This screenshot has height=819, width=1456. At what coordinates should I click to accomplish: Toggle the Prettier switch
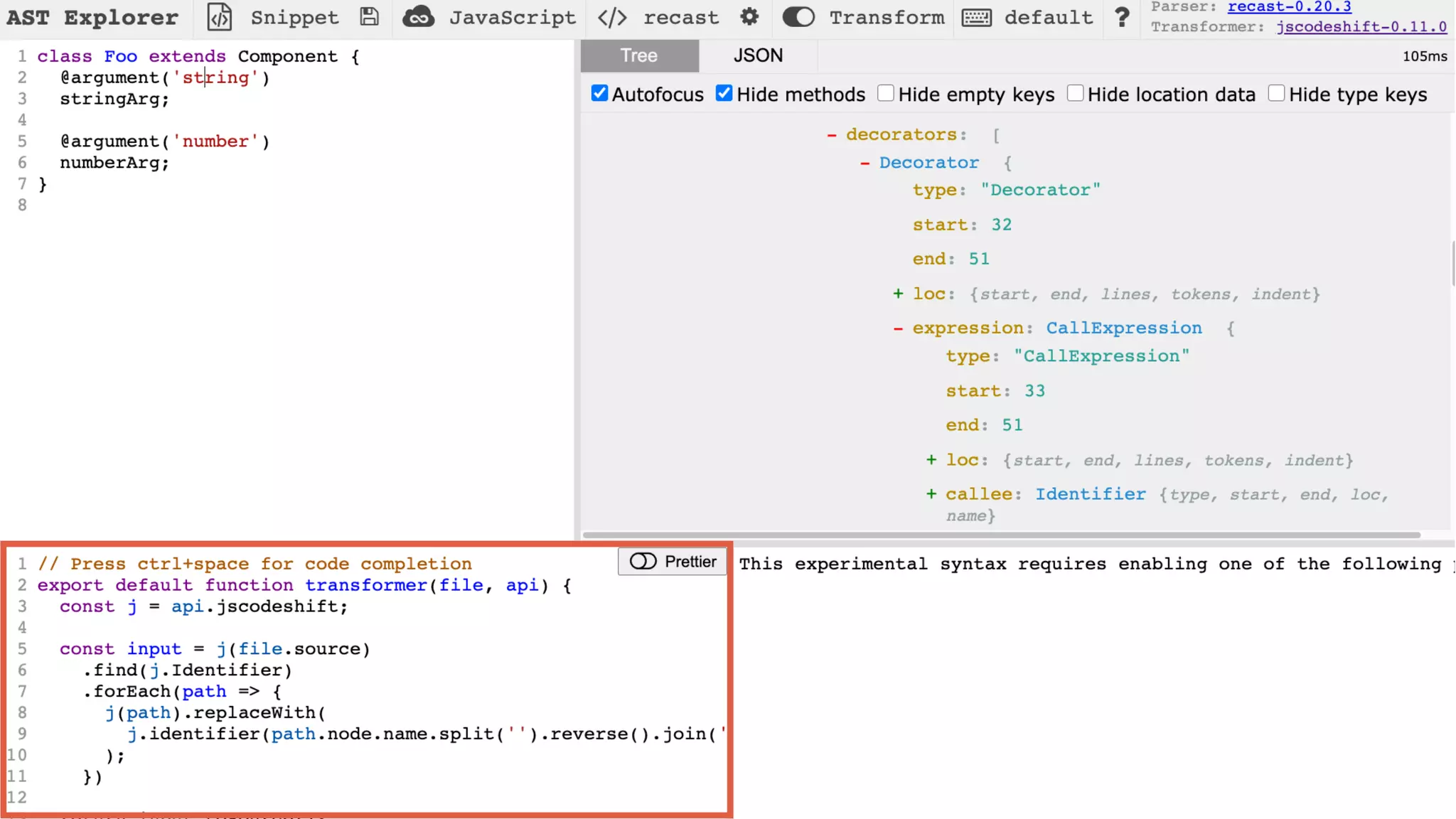[x=643, y=562]
